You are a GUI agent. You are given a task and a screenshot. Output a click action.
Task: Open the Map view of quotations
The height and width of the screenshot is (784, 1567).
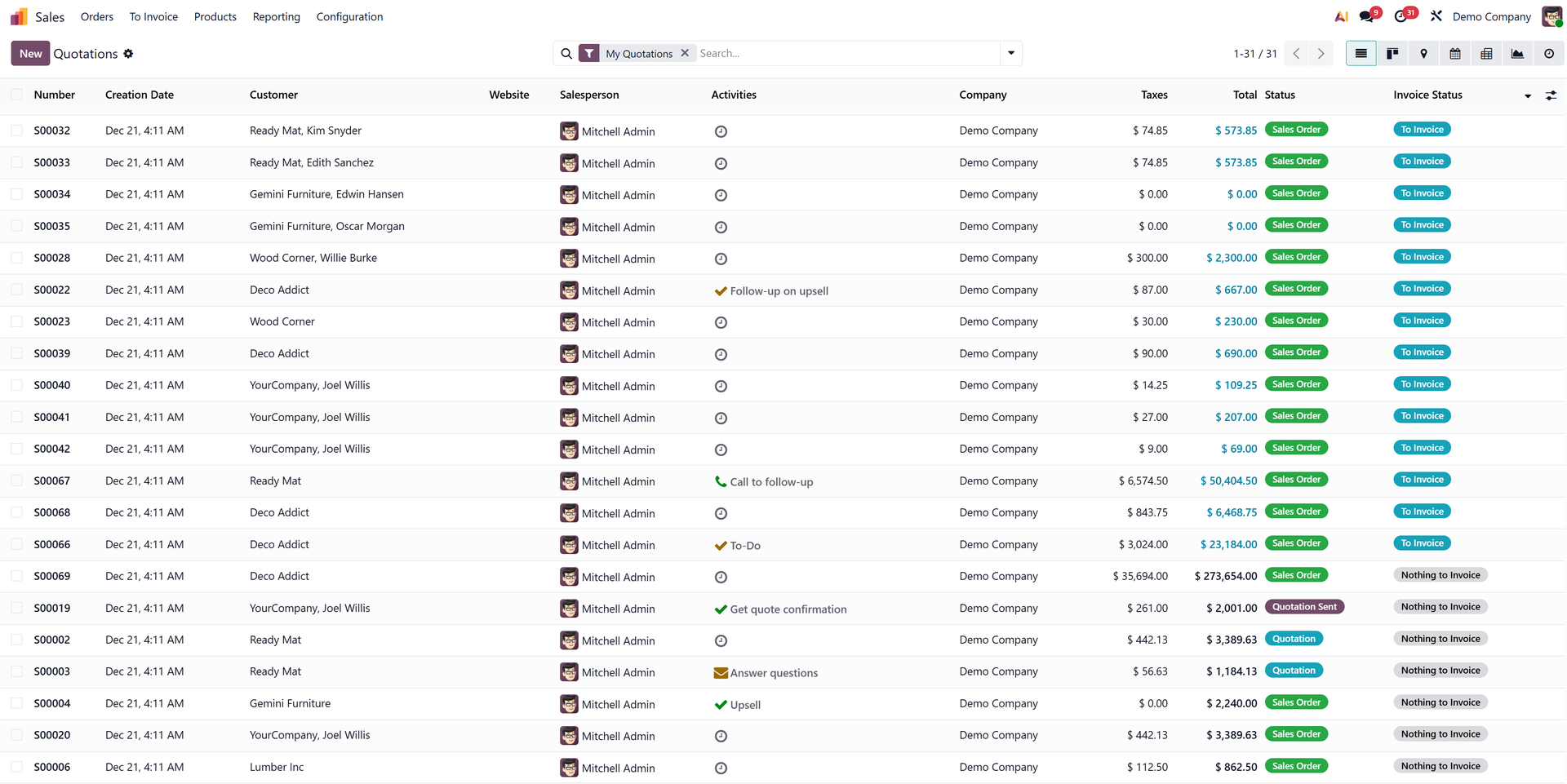pos(1423,53)
